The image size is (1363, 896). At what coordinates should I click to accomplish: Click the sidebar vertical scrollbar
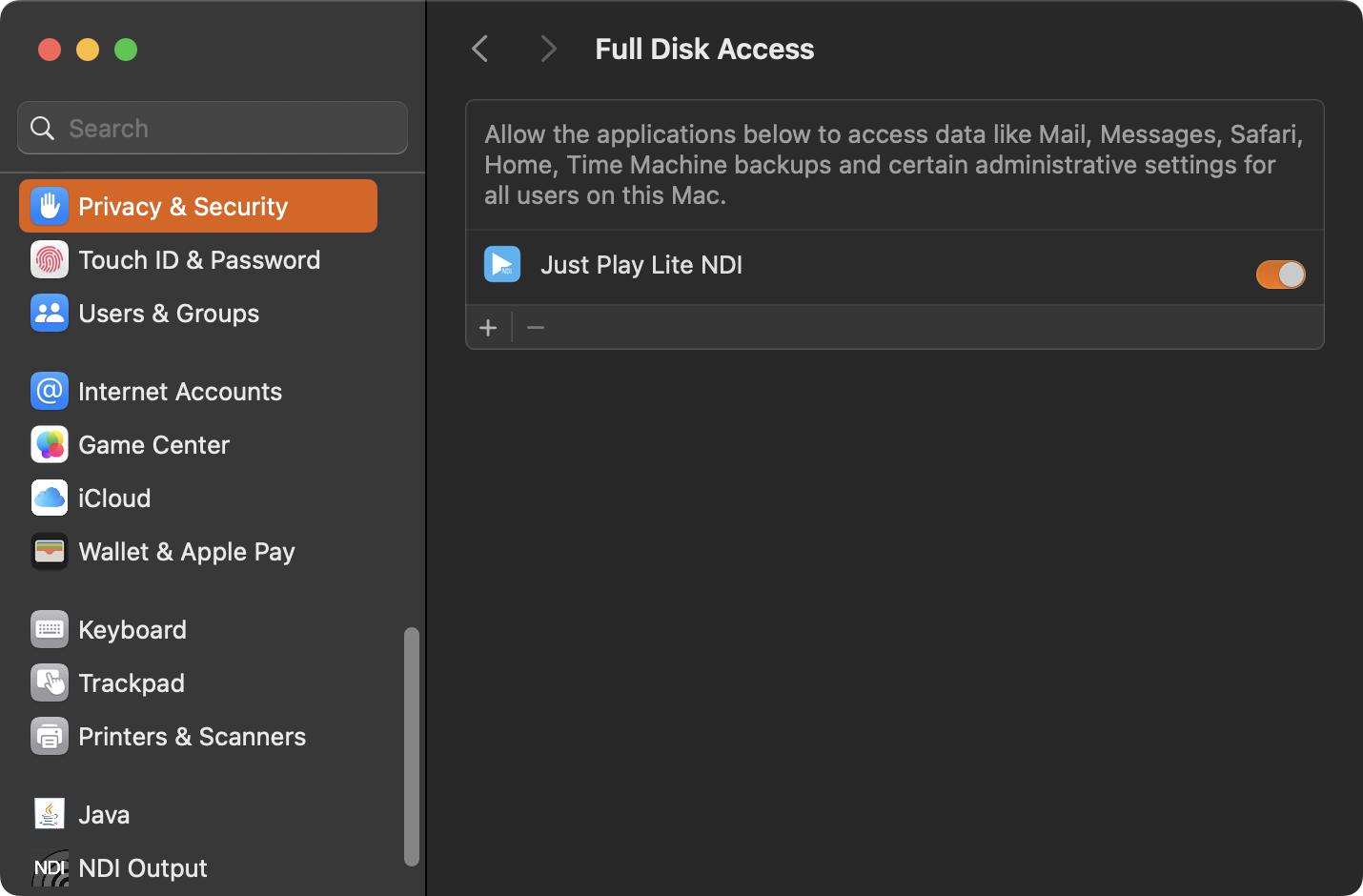pos(412,746)
